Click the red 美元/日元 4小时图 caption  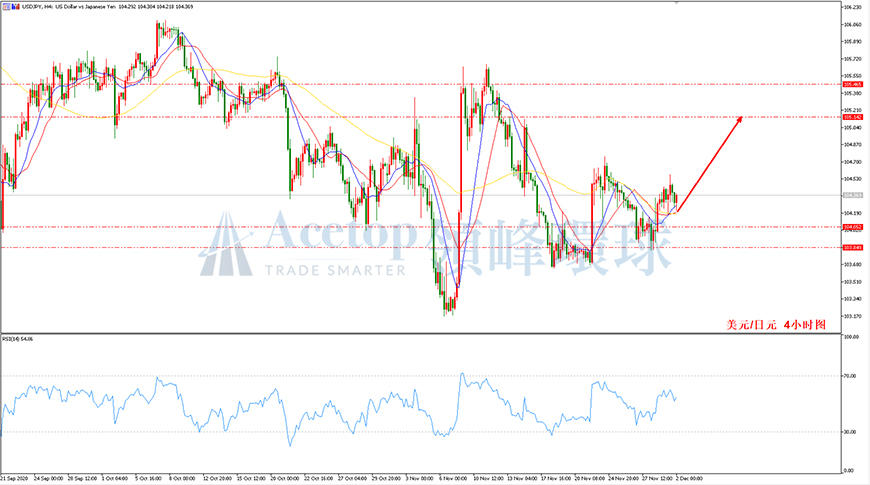(776, 325)
